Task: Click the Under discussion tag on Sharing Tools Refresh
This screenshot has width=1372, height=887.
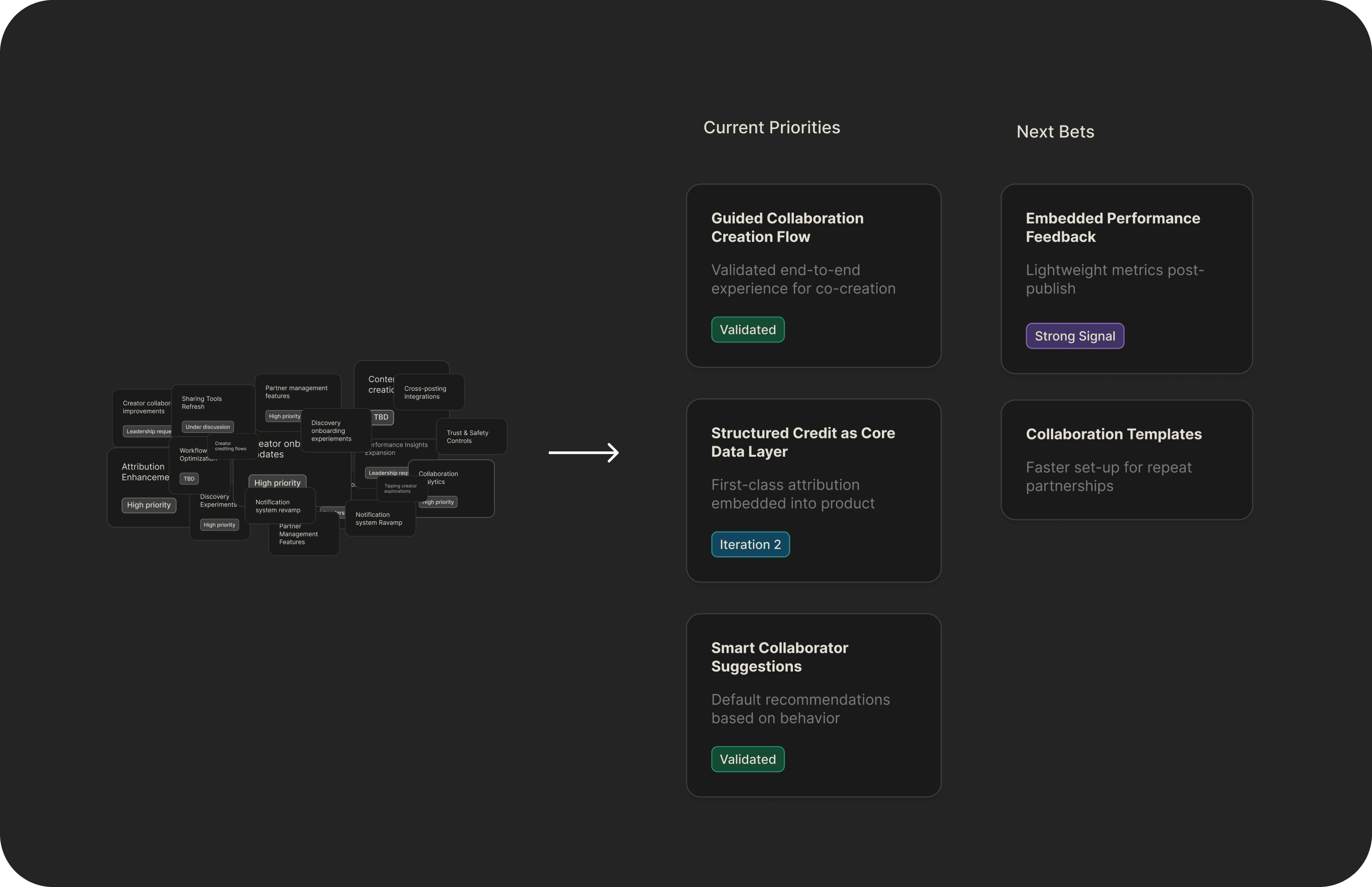Action: click(x=208, y=427)
